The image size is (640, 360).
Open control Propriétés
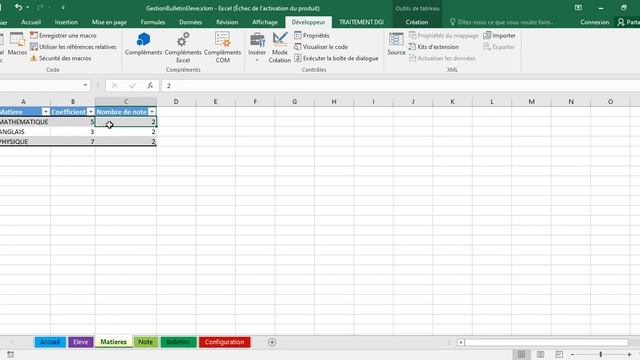(x=312, y=36)
